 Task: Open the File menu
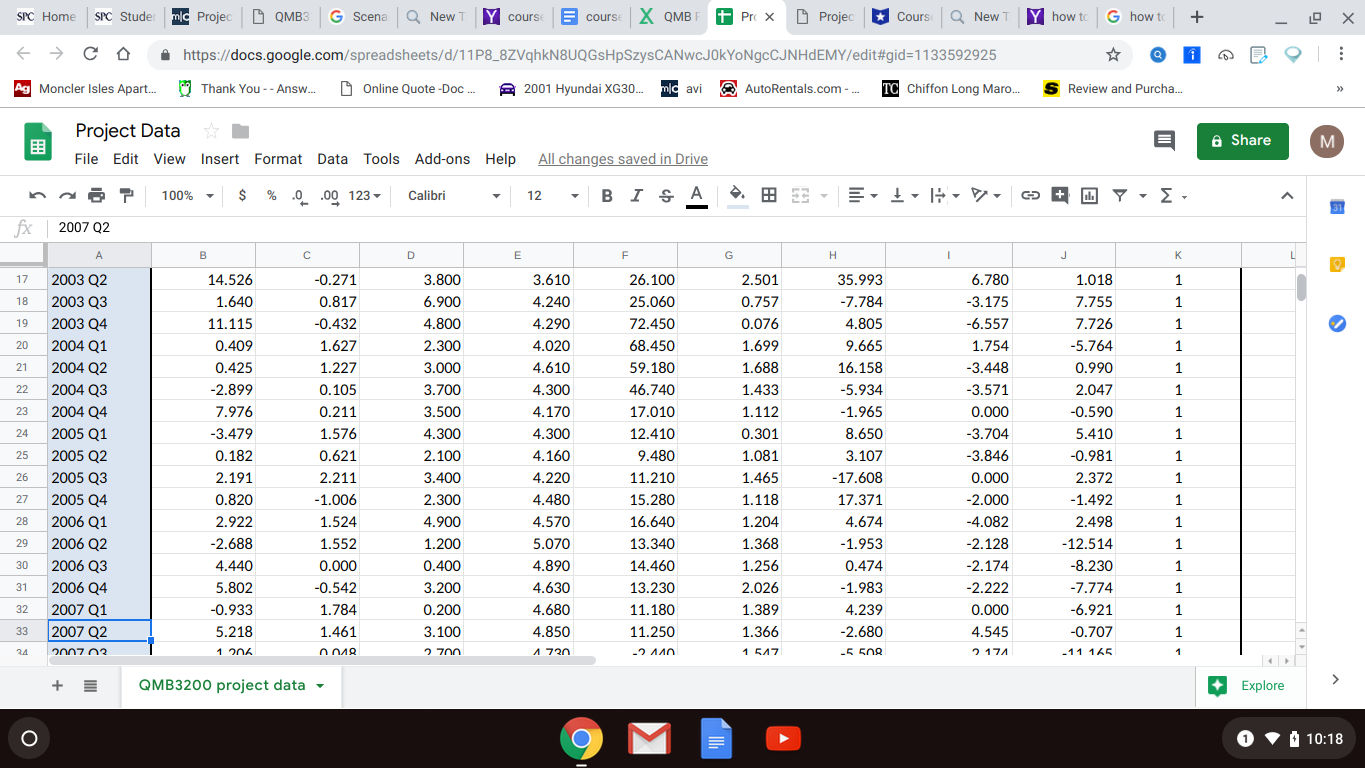86,159
